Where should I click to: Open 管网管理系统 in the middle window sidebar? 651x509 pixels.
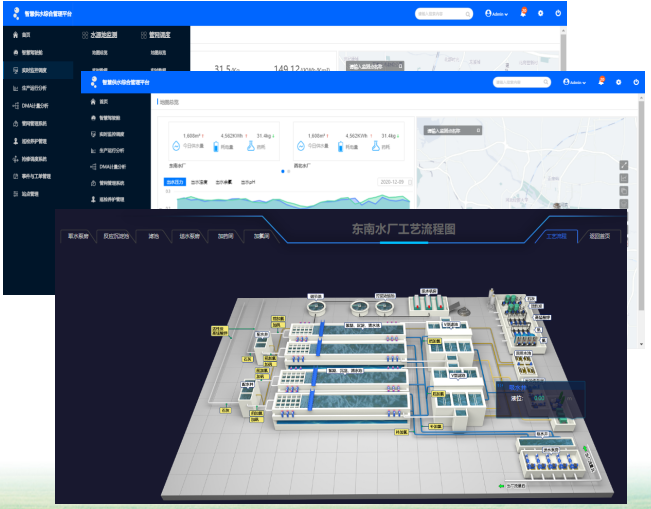108,183
